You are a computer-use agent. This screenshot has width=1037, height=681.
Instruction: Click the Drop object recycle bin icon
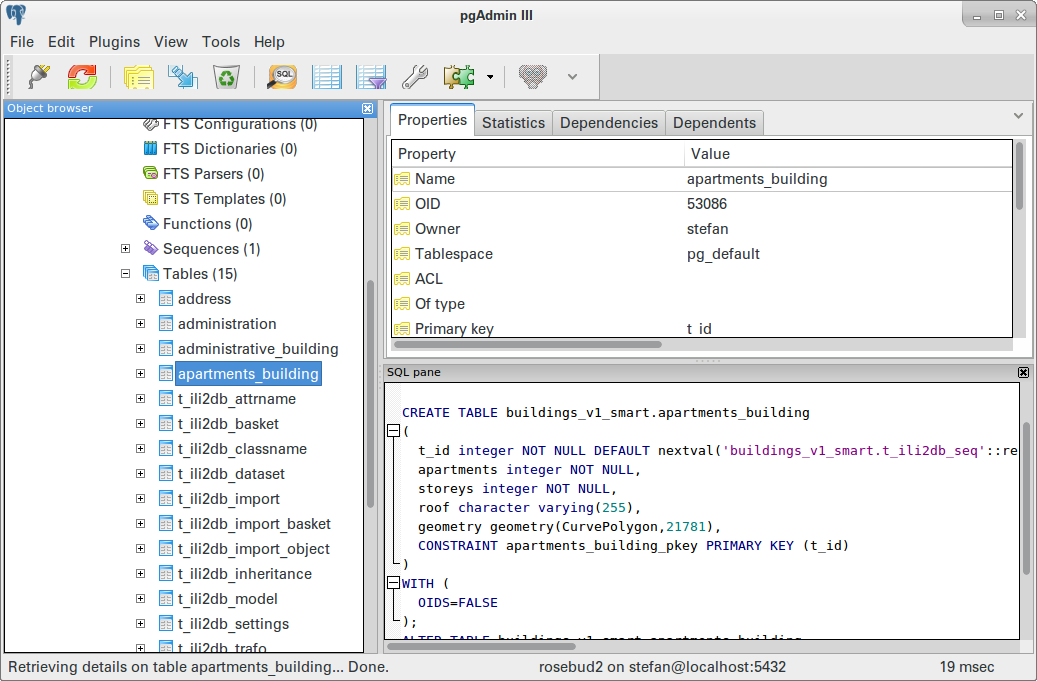tap(226, 77)
